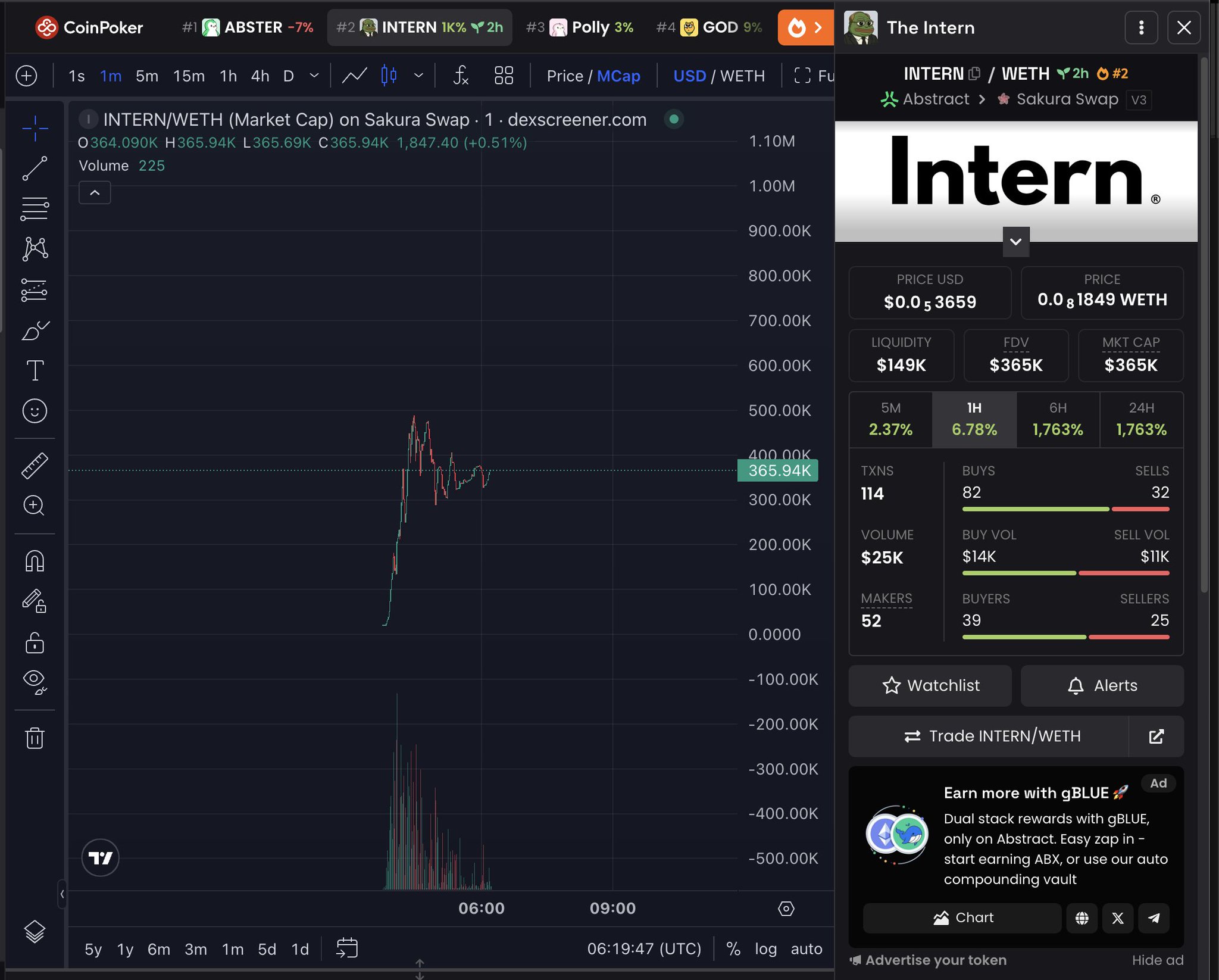Expand the Intern banner chevron
This screenshot has width=1219, height=980.
[1015, 242]
